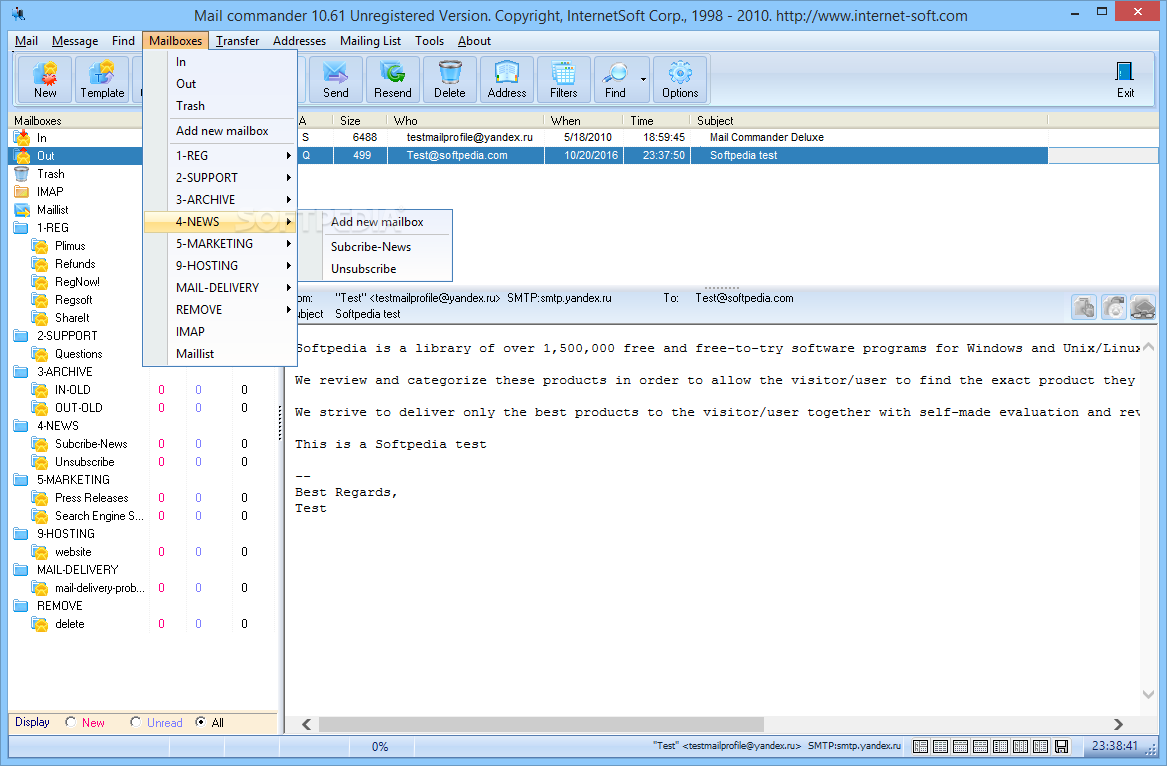Expand the MAIL-DELIVERY submenu entry
This screenshot has height=766, width=1167.
coord(220,287)
